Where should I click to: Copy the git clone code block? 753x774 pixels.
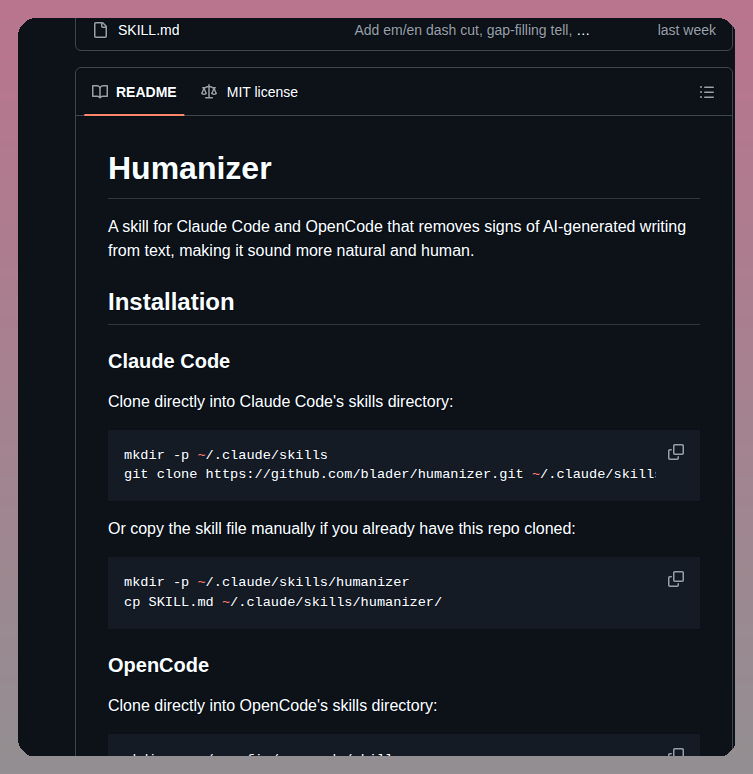click(x=676, y=452)
